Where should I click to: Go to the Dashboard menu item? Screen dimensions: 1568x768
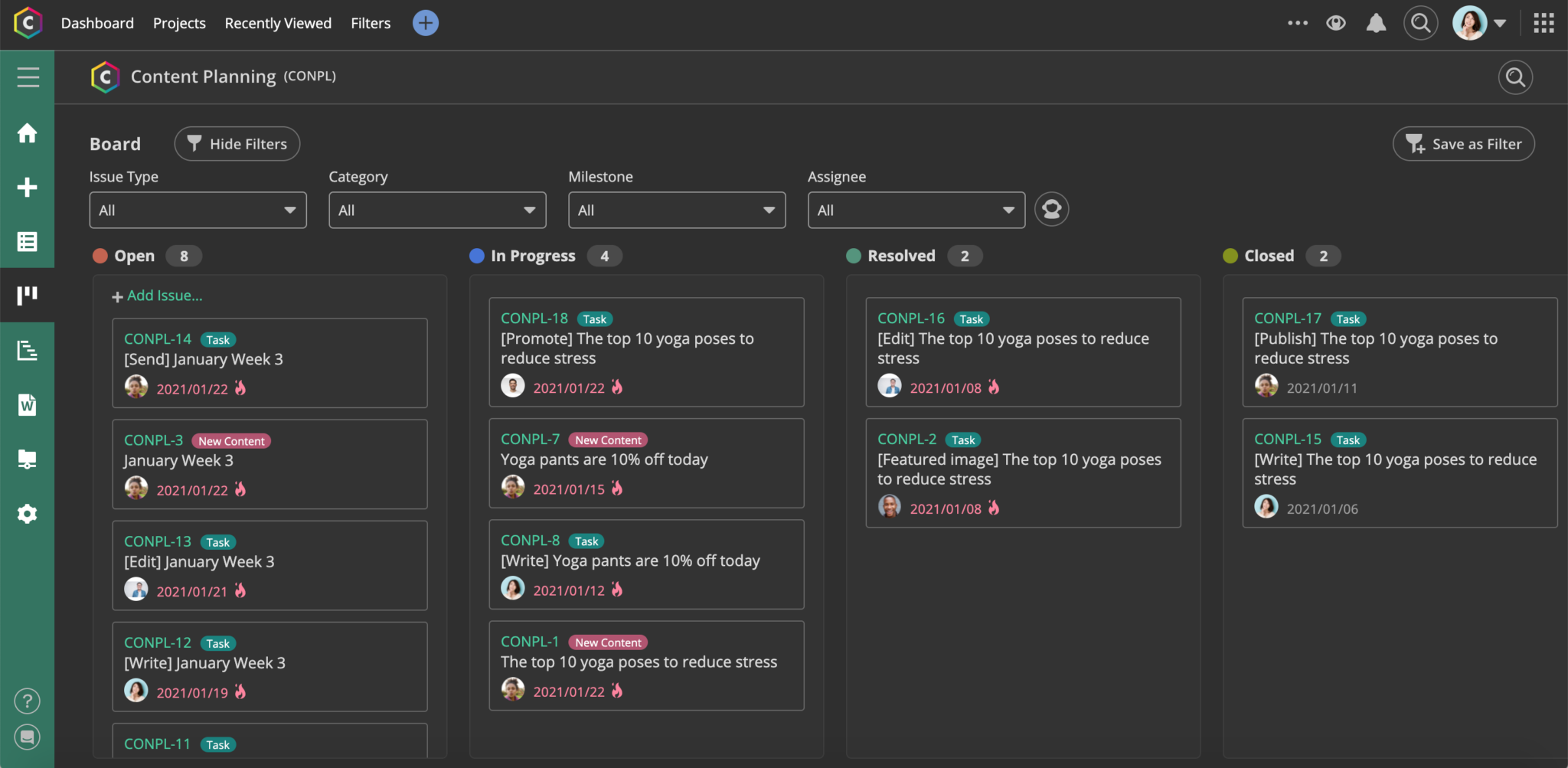tap(98, 23)
